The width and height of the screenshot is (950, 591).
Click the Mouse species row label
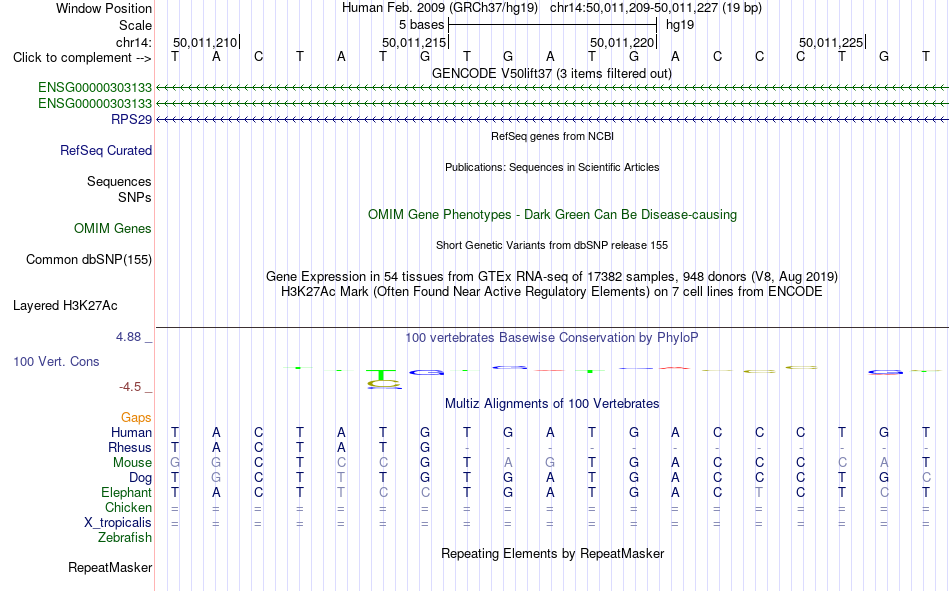132,462
